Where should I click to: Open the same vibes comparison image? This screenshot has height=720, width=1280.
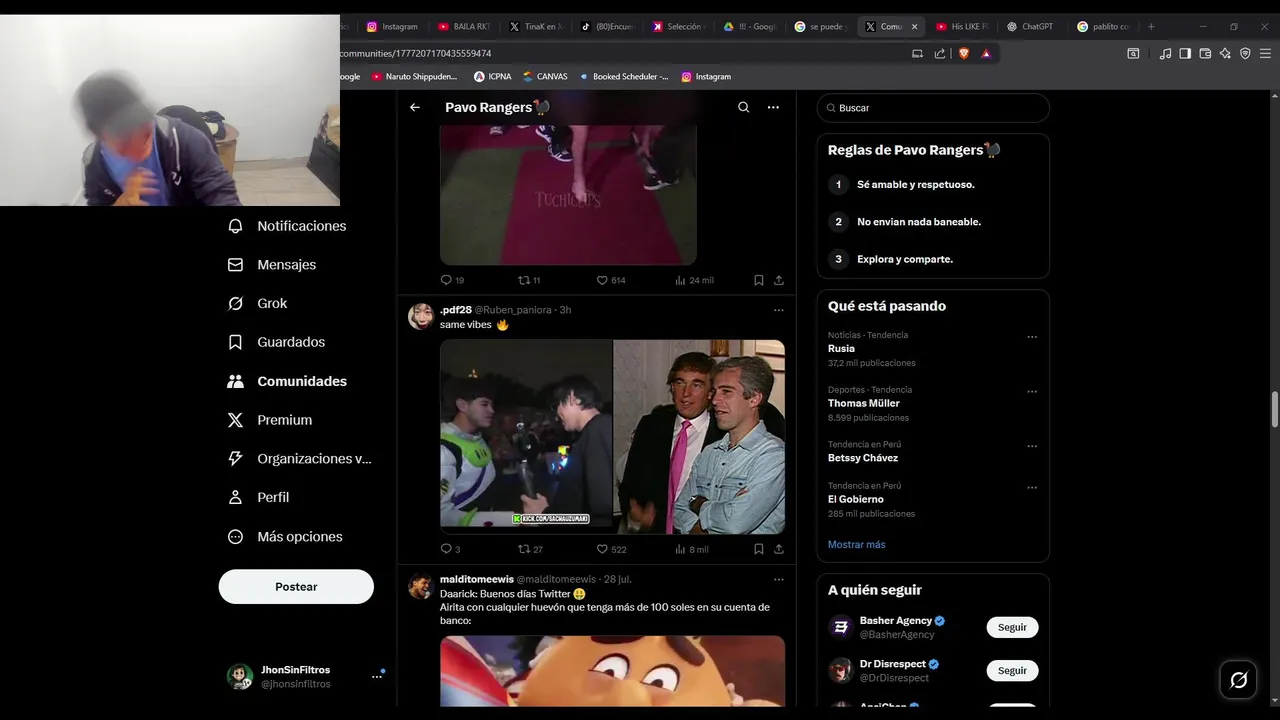pos(612,437)
